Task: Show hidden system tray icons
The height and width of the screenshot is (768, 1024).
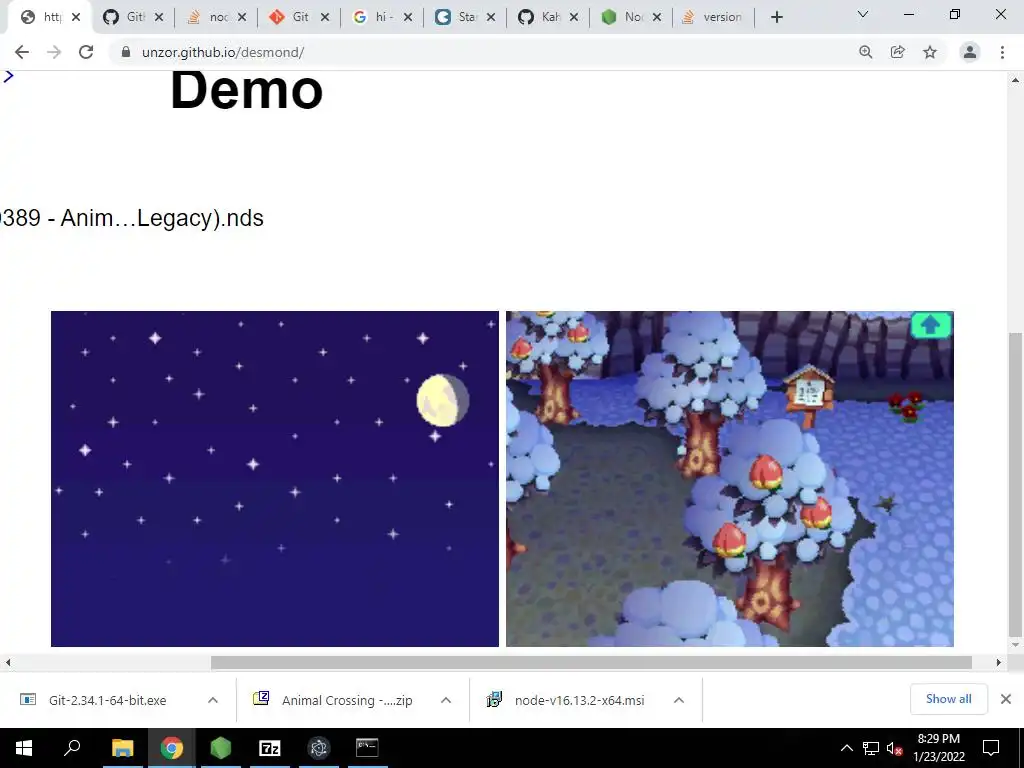Action: (846, 748)
